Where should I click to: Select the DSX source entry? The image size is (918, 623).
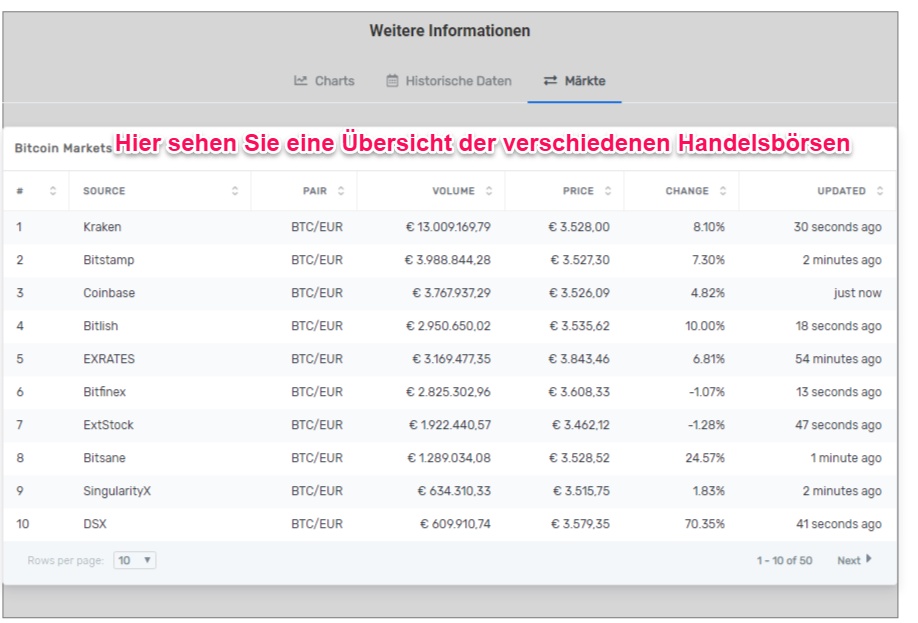(x=95, y=524)
